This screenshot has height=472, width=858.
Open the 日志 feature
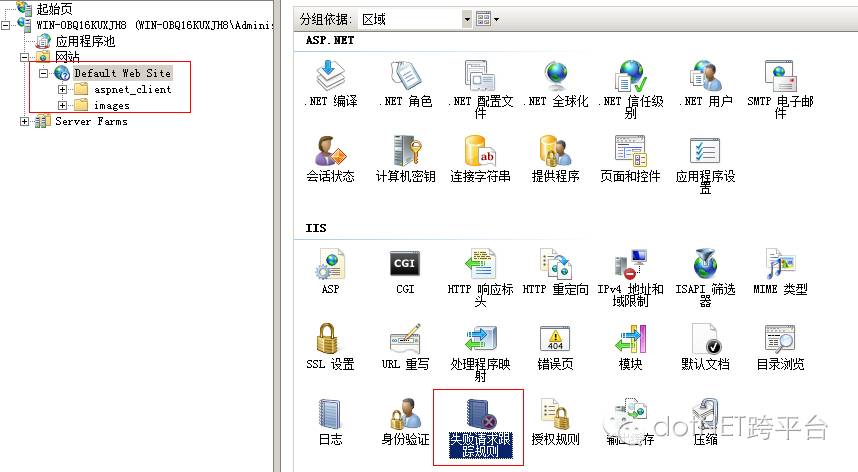(331, 422)
